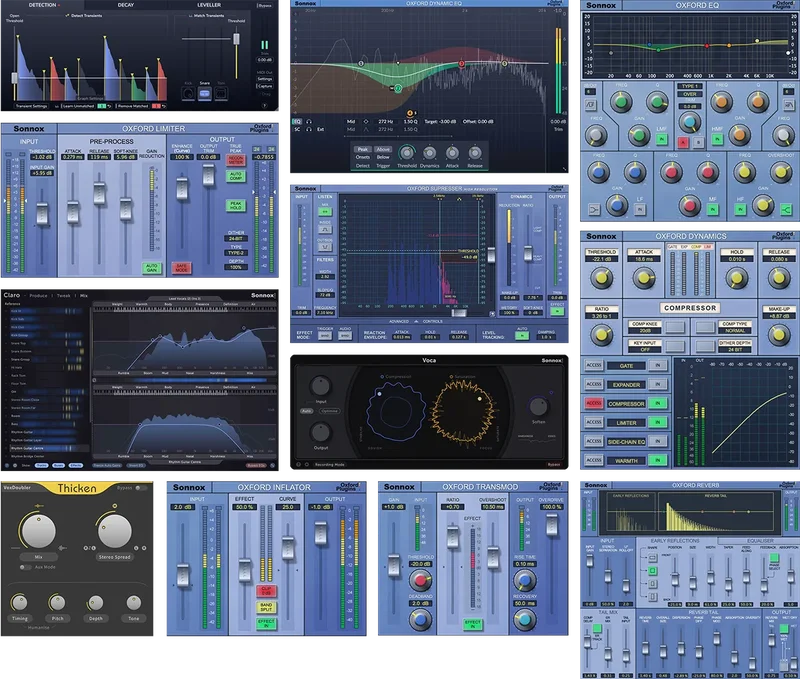
Task: Open Comp Type Normal selector in Oxford Dynamics
Action: pyautogui.click(x=735, y=331)
